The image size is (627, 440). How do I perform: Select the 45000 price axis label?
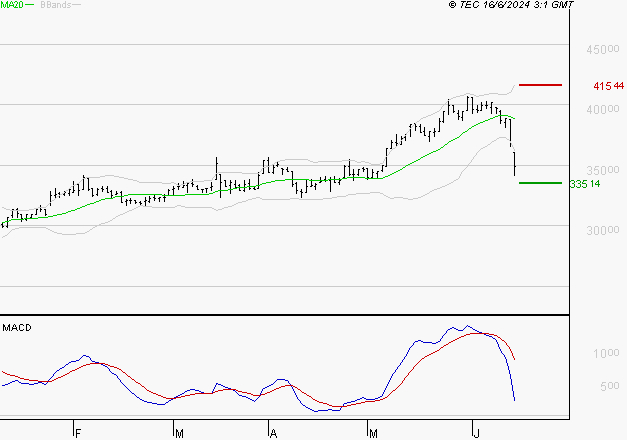pyautogui.click(x=603, y=50)
